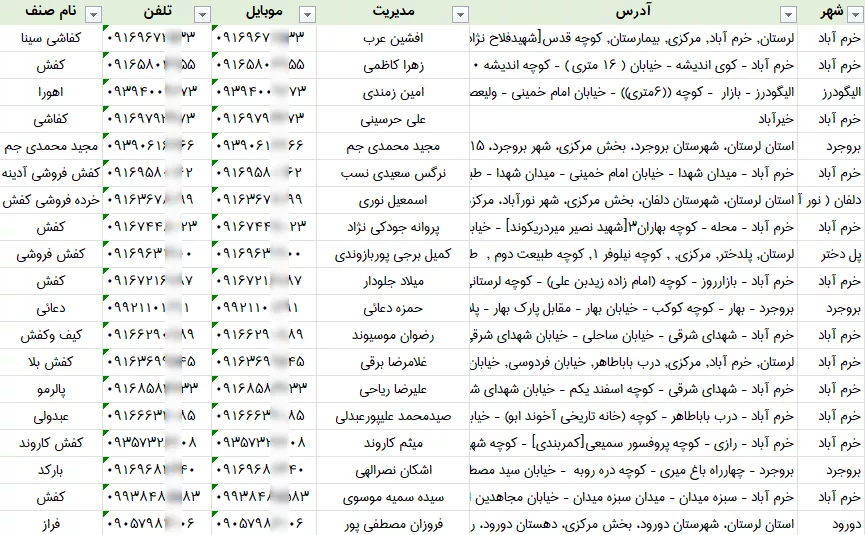
Task: Select manager cell حمزه دعائی
Action: tap(393, 308)
